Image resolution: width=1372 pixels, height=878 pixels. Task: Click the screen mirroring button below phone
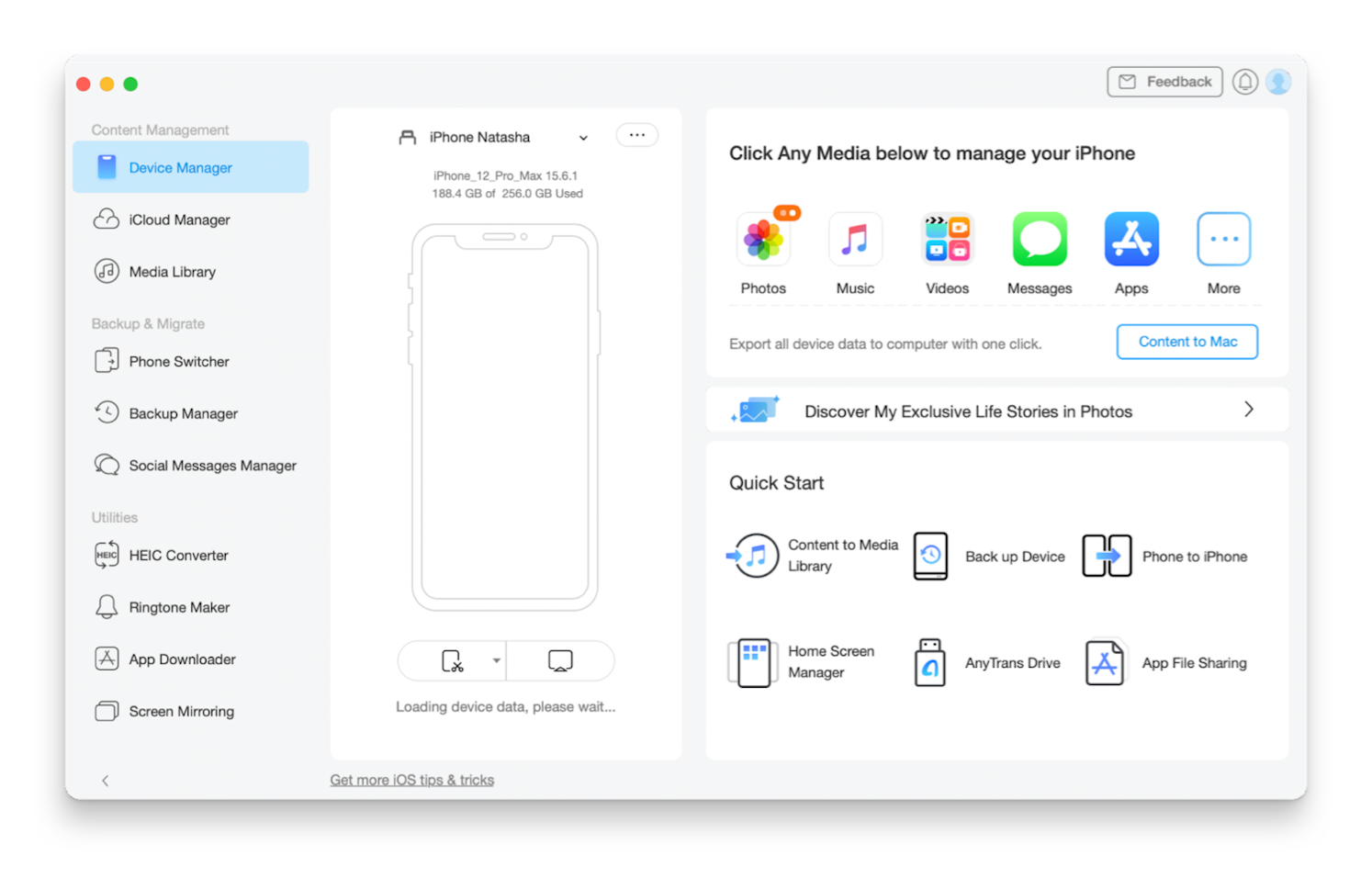click(560, 661)
